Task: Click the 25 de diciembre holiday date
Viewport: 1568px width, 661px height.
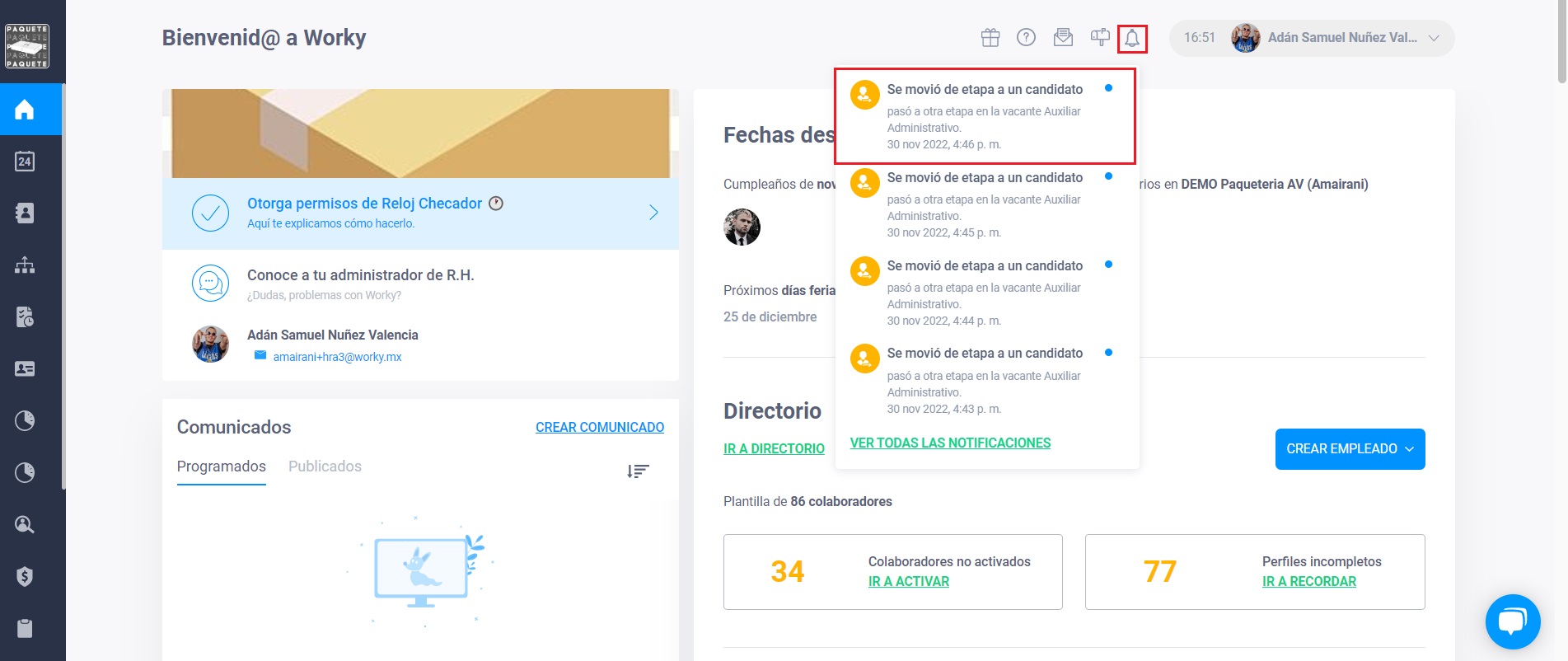Action: pos(770,316)
